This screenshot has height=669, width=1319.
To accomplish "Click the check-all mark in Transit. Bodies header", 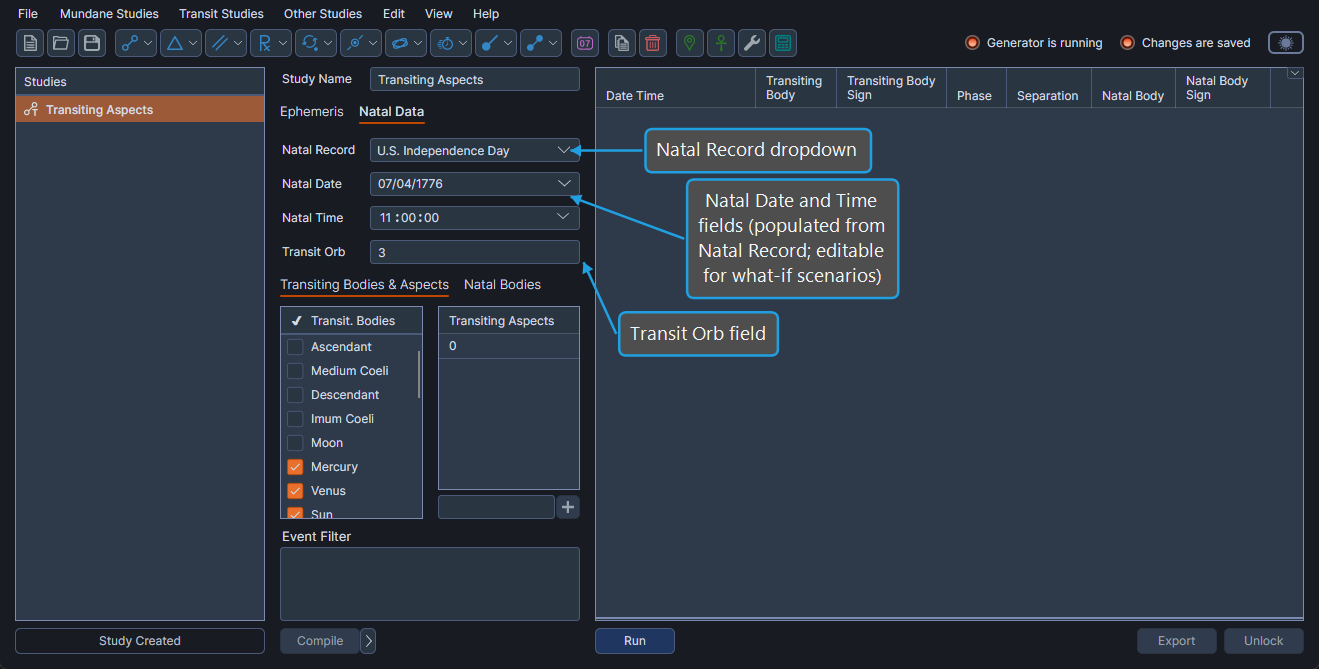I will point(296,321).
